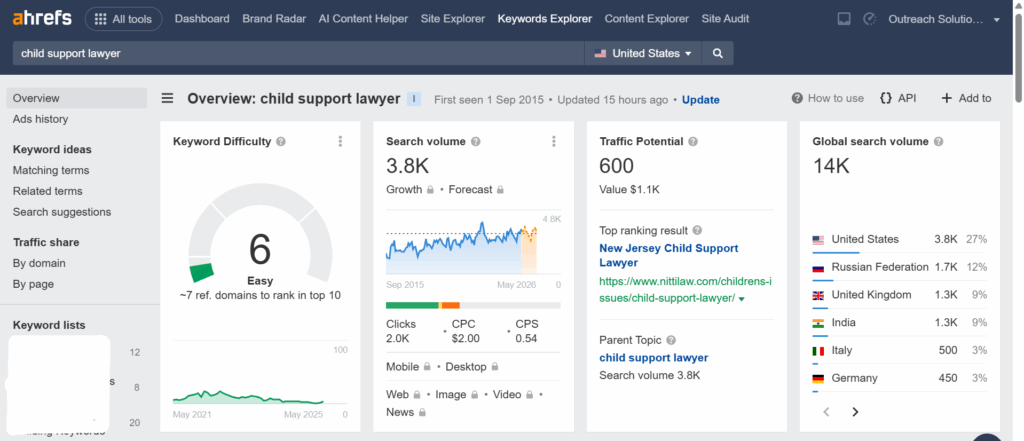Open the API button

click(x=898, y=98)
